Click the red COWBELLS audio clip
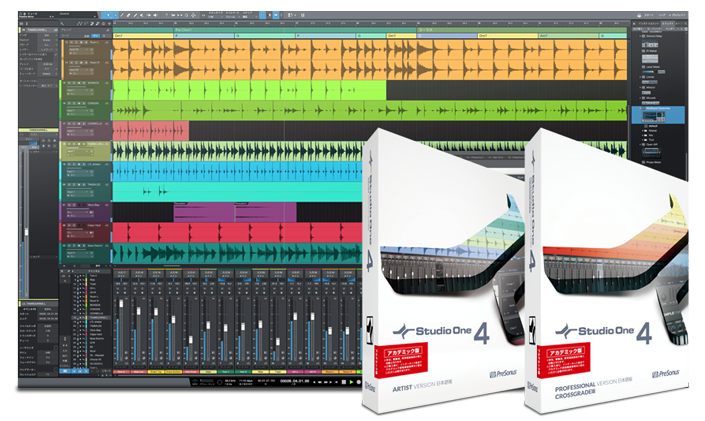This screenshot has height=421, width=705. [x=151, y=131]
